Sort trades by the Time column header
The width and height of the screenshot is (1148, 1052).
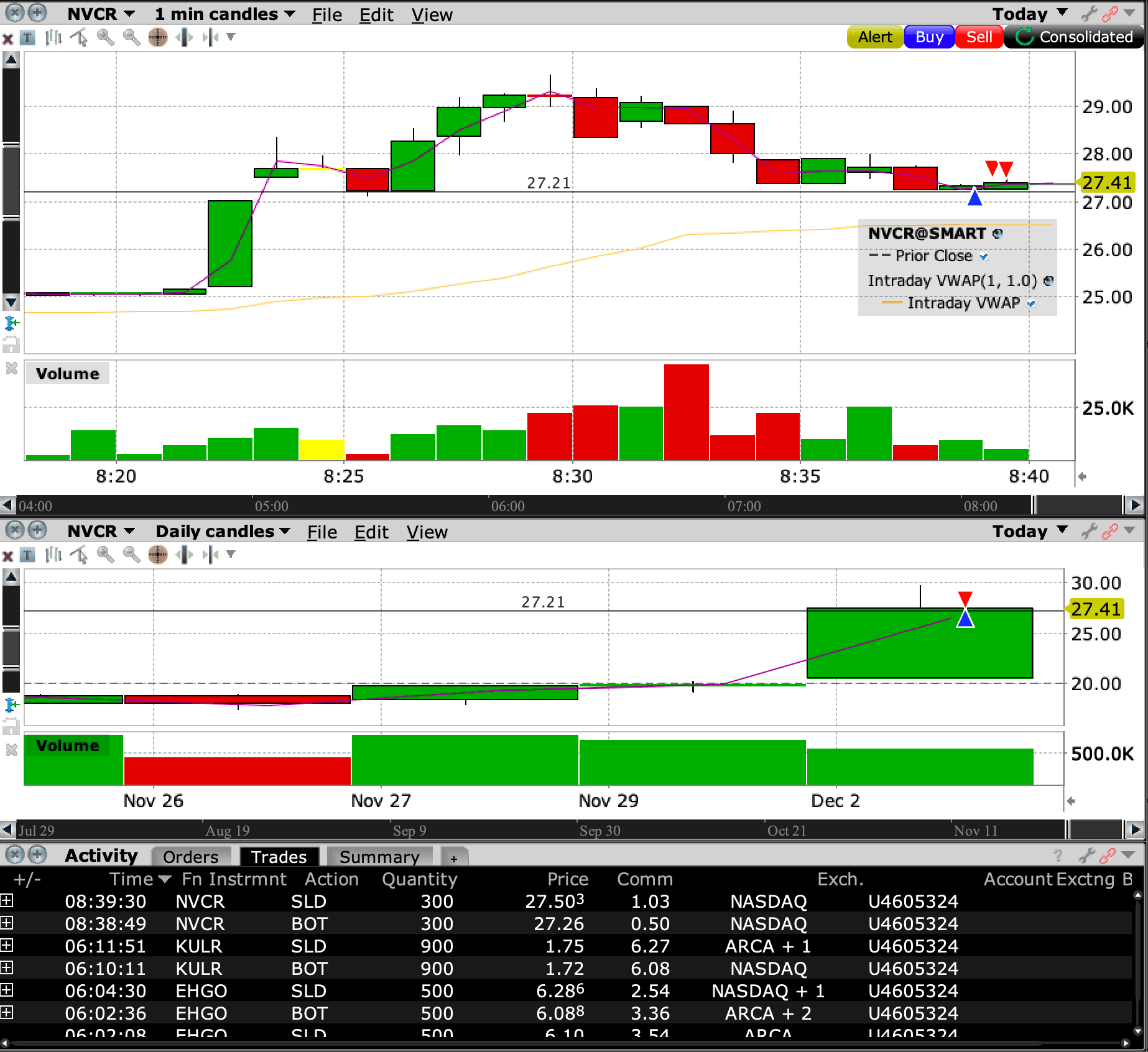tap(132, 879)
